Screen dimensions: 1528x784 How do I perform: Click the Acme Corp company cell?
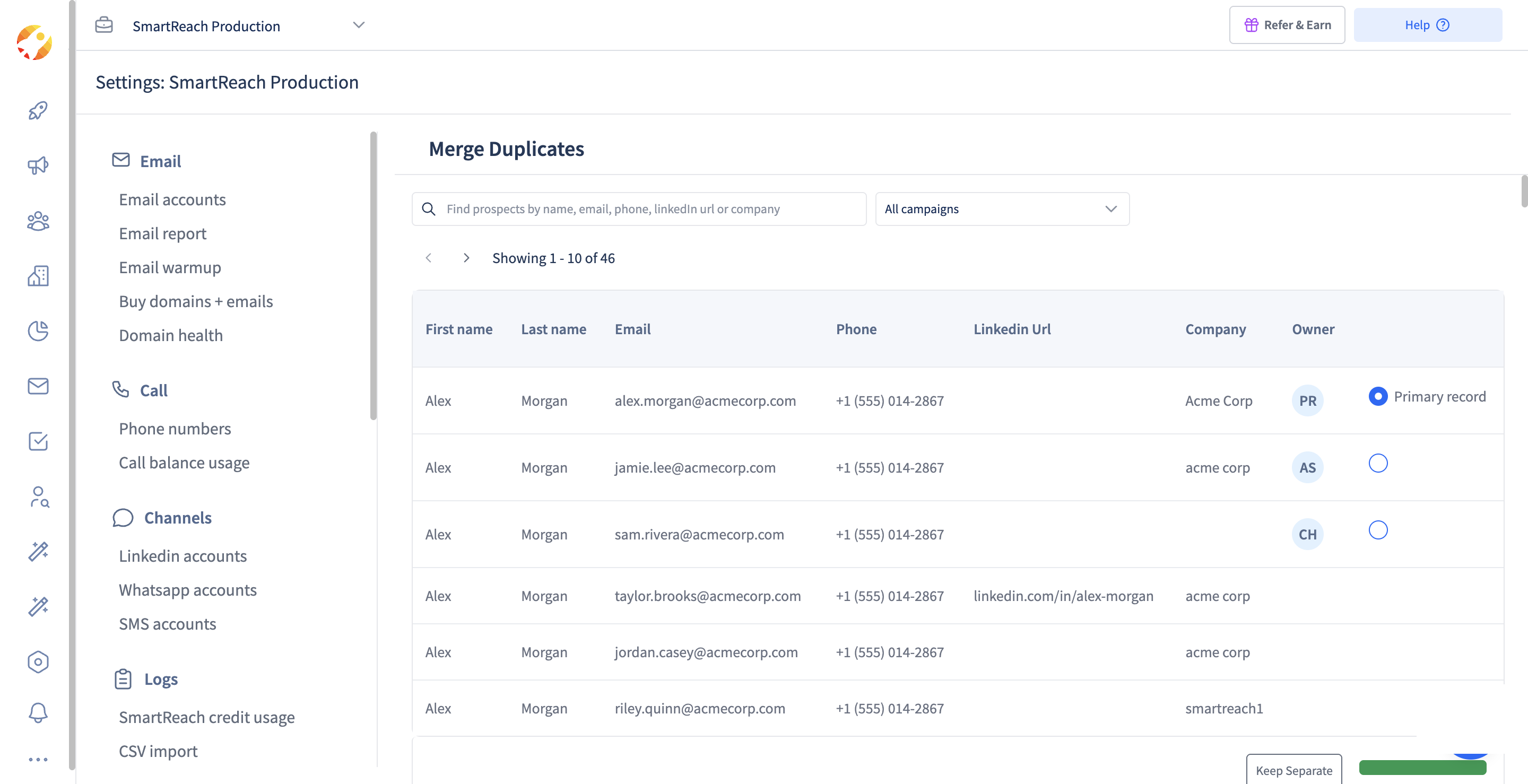coord(1218,401)
